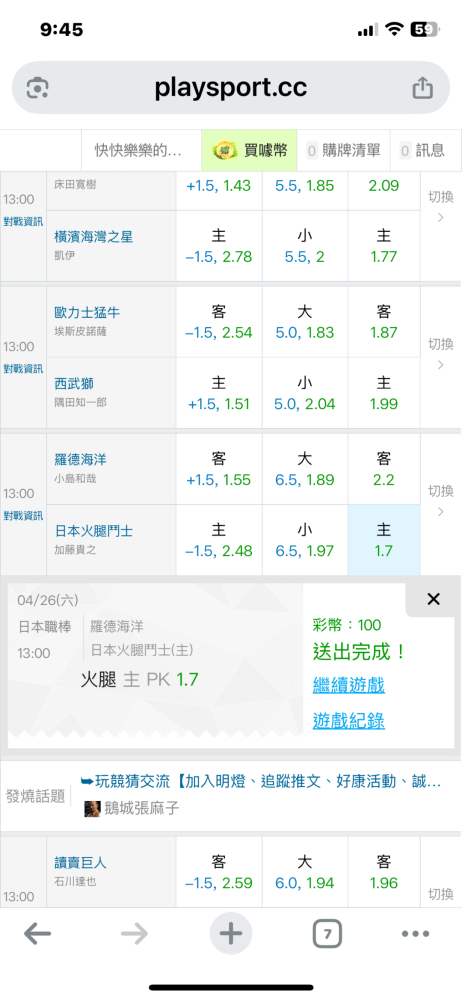
Task: Expand 切換 for the 歐力士猛牛 game
Action: point(441,354)
